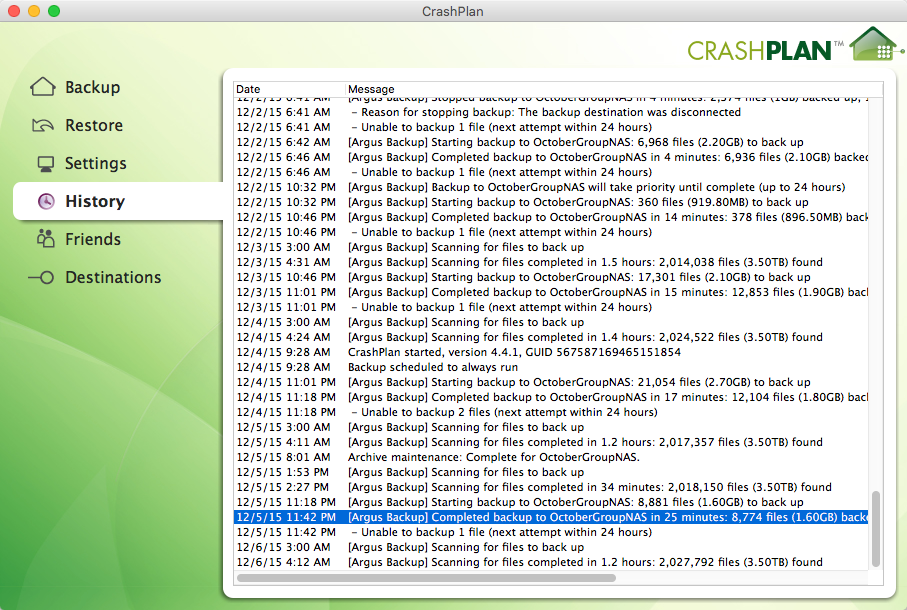This screenshot has height=610, width=907.
Task: Click the yellow minimize window button
Action: (x=34, y=11)
